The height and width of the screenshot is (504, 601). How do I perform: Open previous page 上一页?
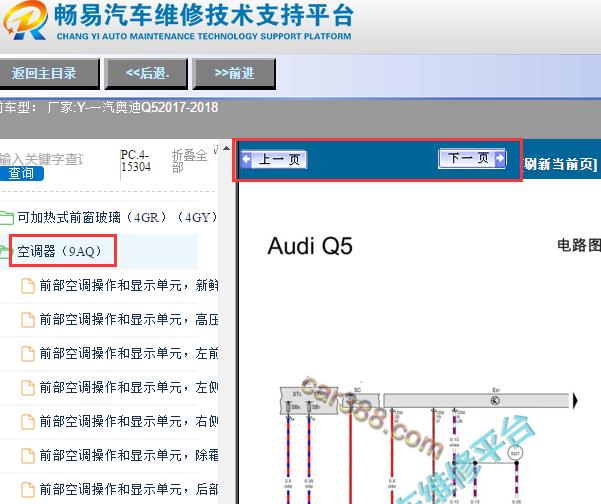point(274,159)
